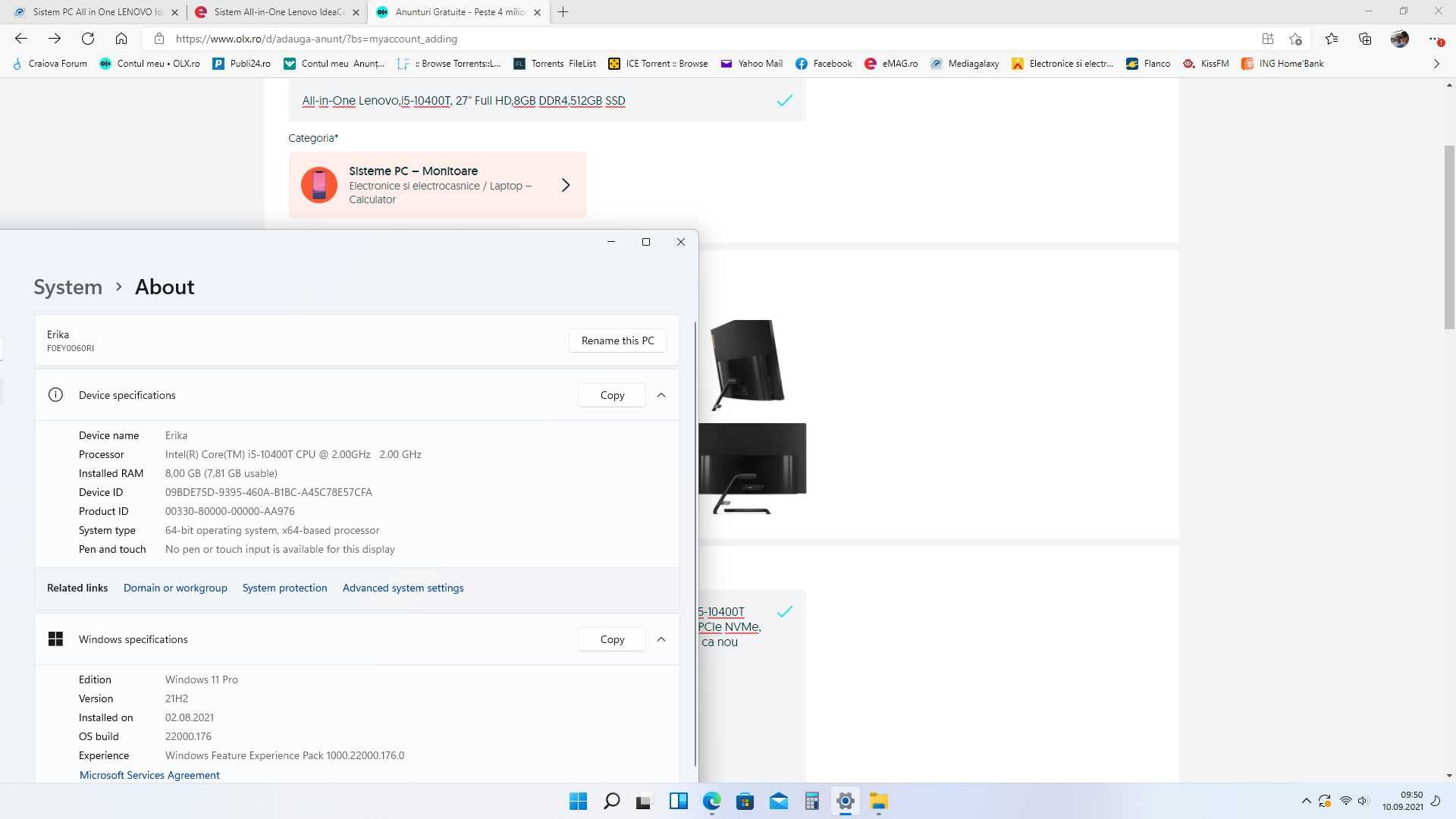Open Advanced system settings
The image size is (1456, 819).
pyautogui.click(x=403, y=587)
